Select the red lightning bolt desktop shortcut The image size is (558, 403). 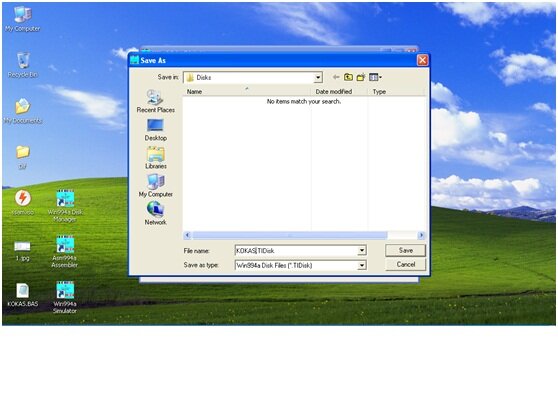point(23,202)
